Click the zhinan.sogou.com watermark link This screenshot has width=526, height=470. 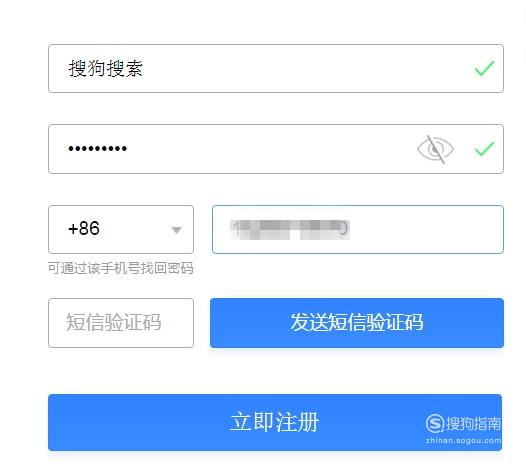(x=463, y=440)
